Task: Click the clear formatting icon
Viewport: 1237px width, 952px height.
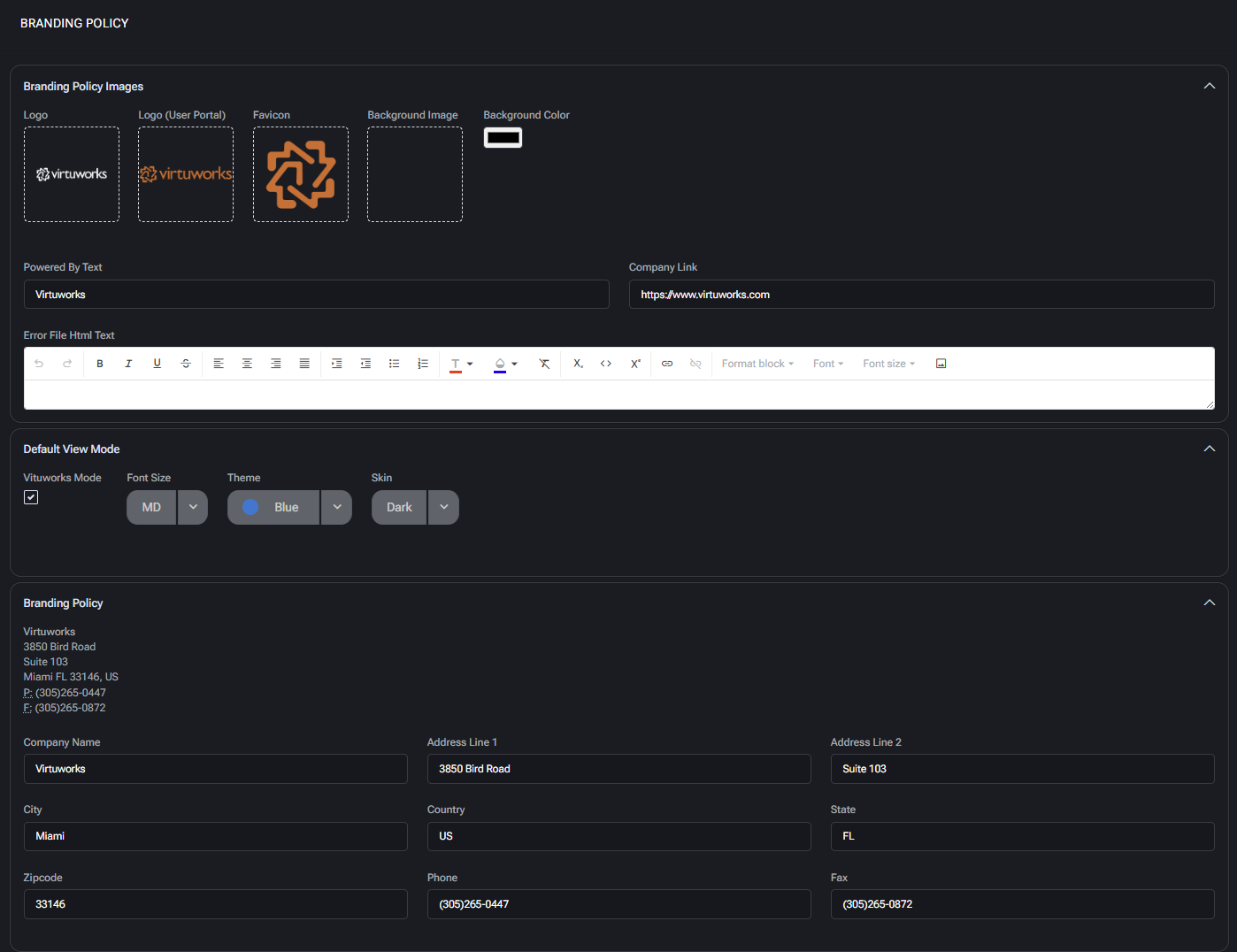Action: [544, 364]
